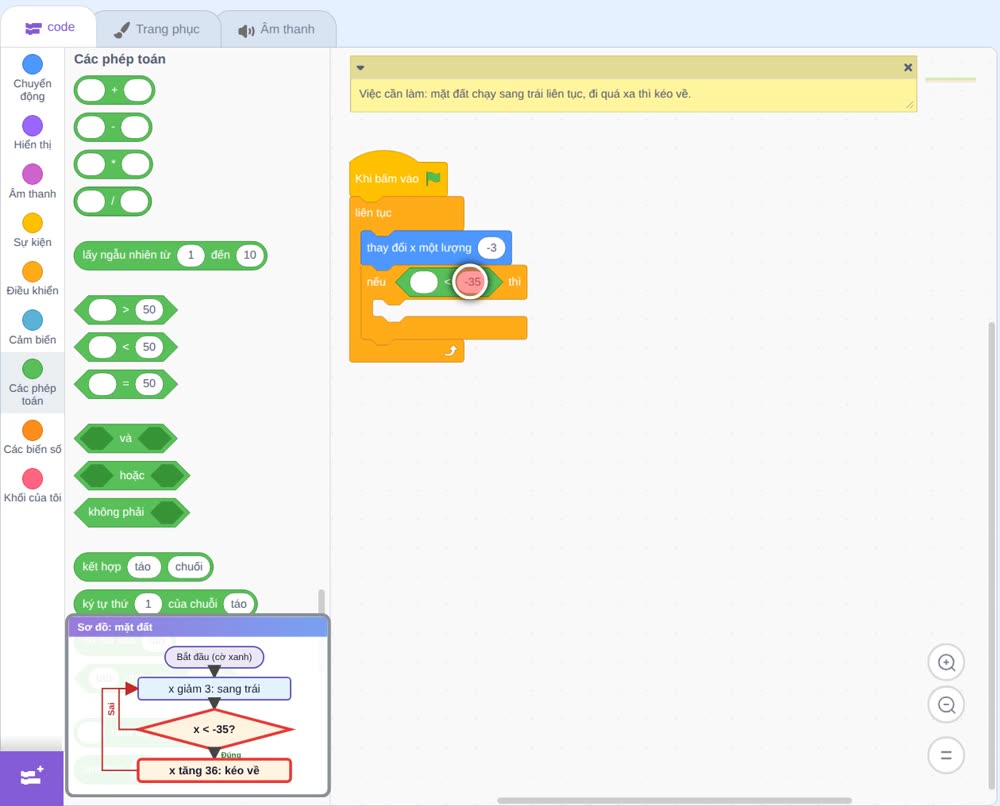Pick the subtraction operator block

(x=113, y=127)
